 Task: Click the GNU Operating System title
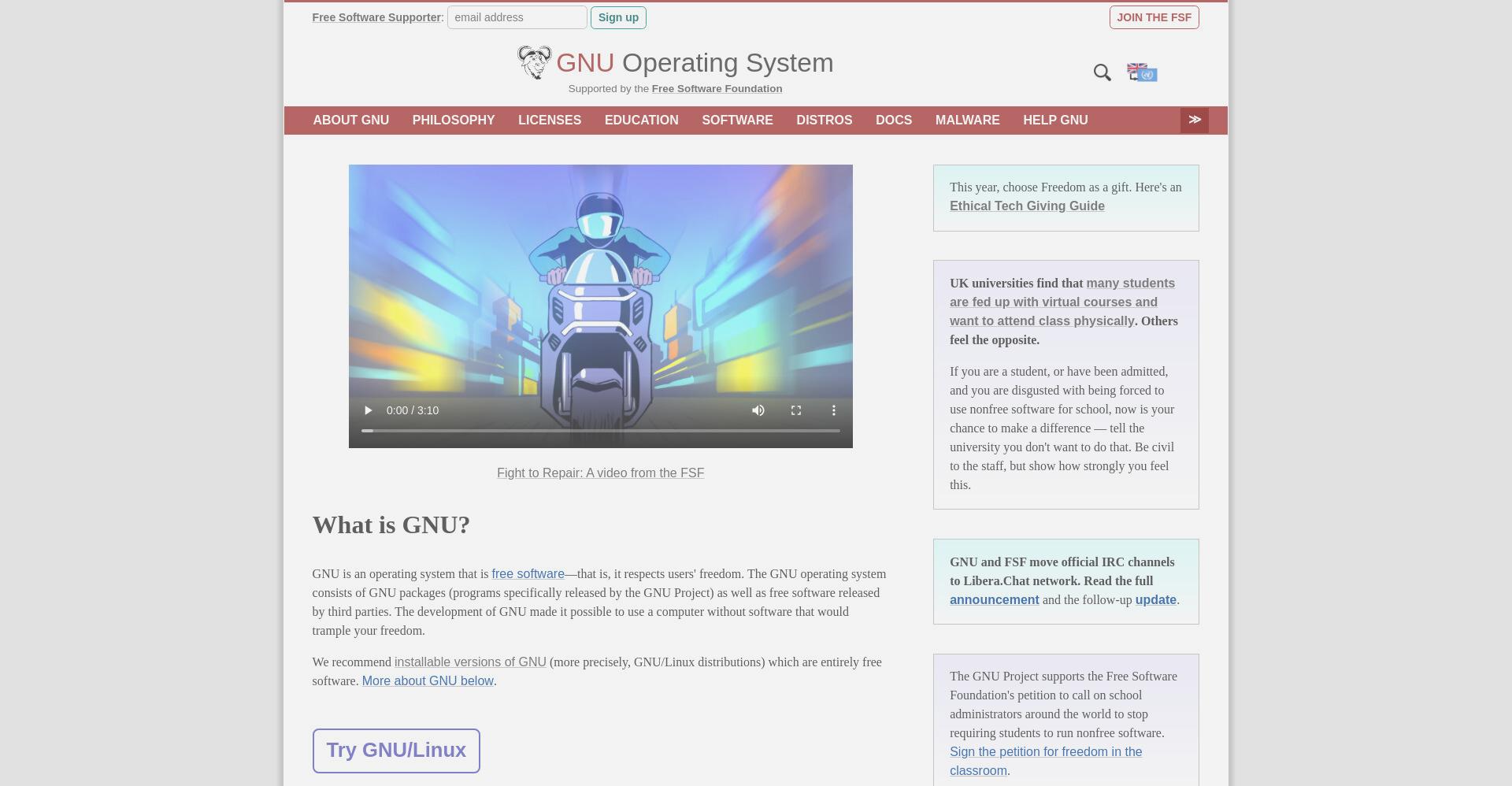click(695, 63)
